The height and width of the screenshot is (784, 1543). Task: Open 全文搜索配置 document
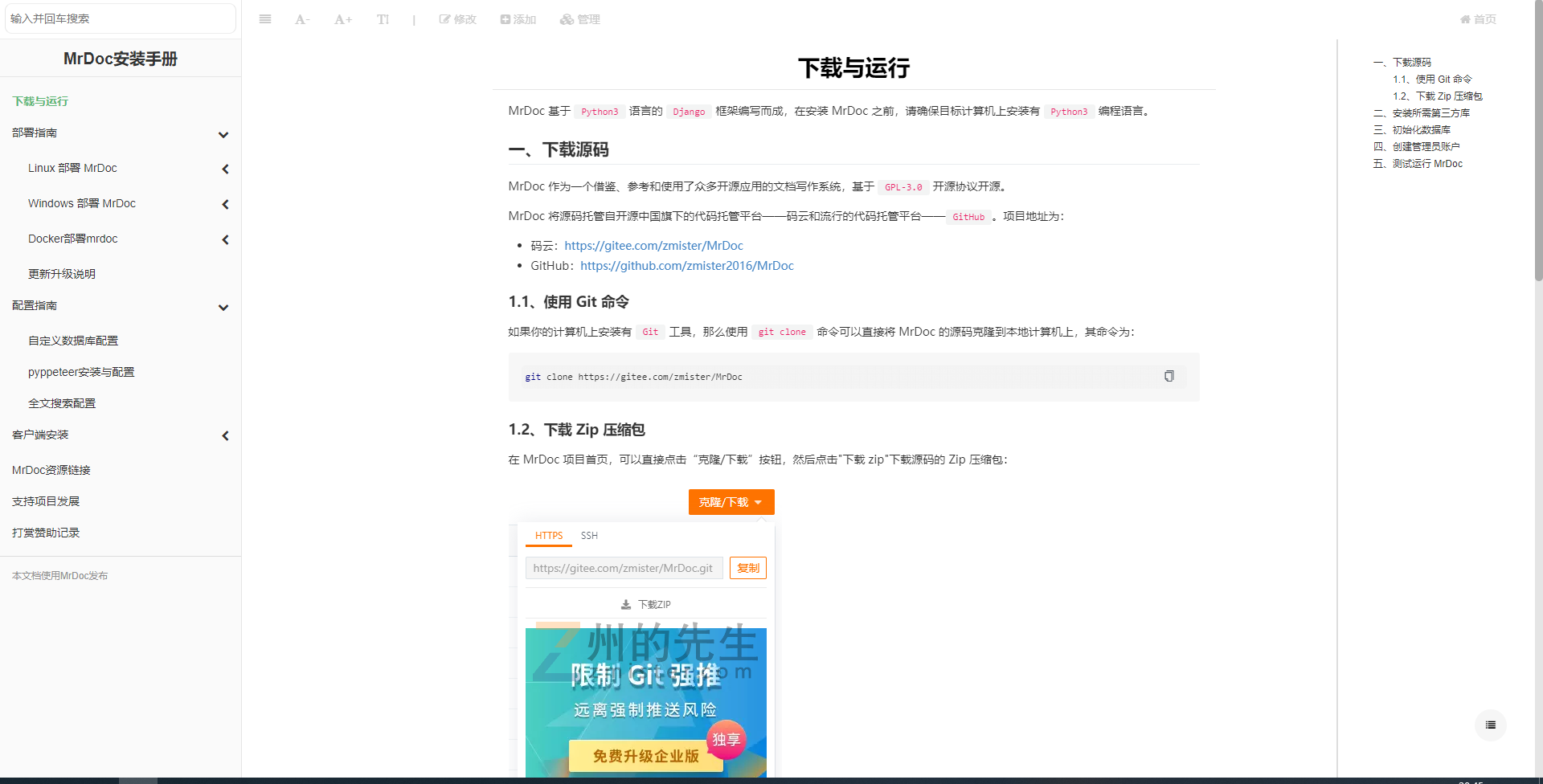click(x=62, y=403)
